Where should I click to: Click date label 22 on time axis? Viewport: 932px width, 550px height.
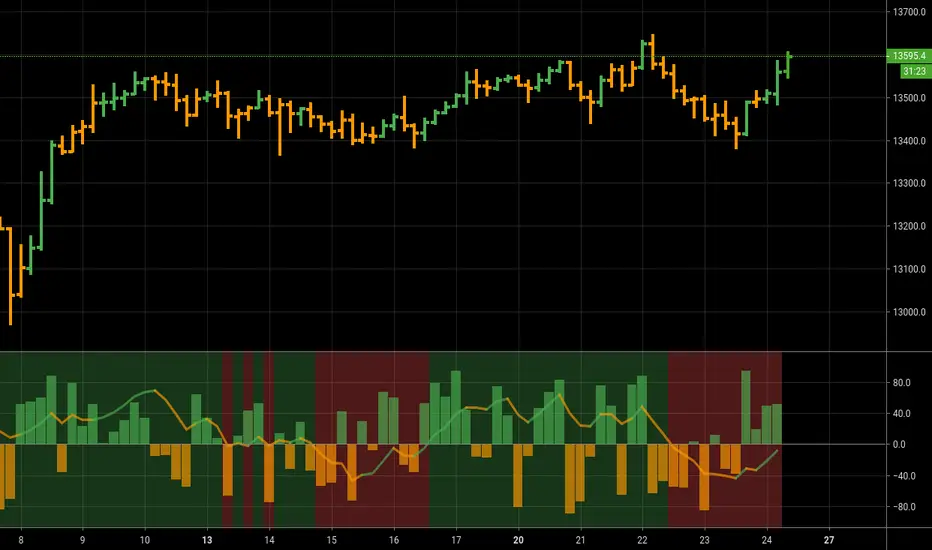coord(642,540)
